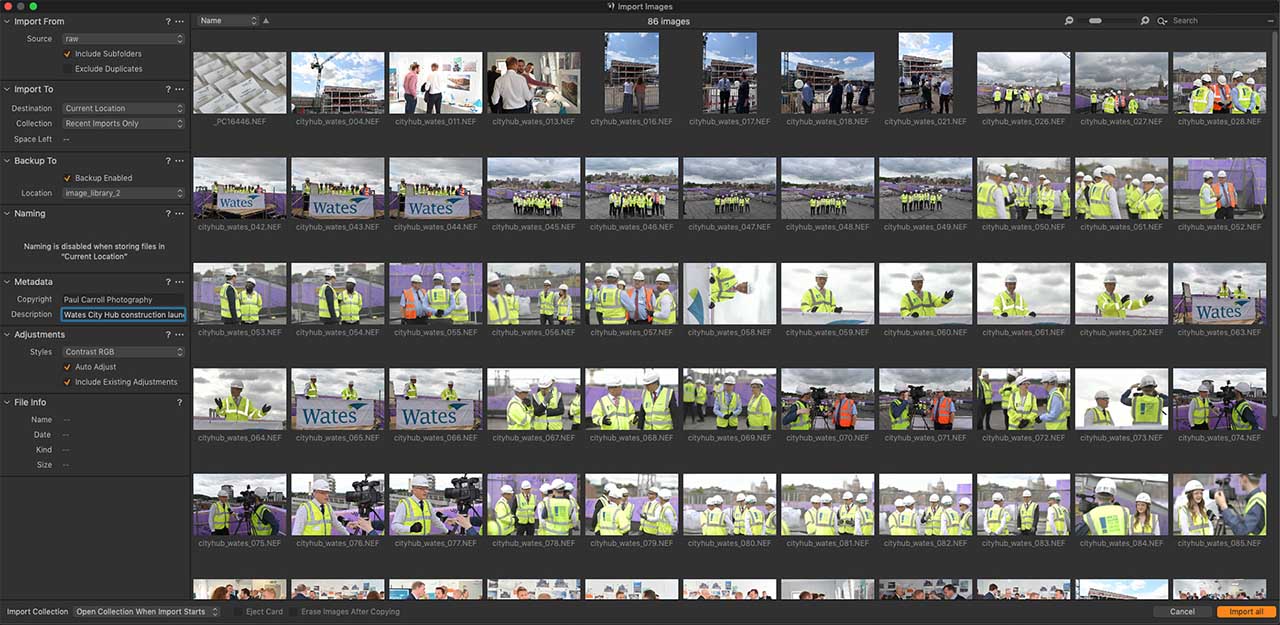
Task: Click the Backup To help question mark
Action: pyautogui.click(x=168, y=160)
